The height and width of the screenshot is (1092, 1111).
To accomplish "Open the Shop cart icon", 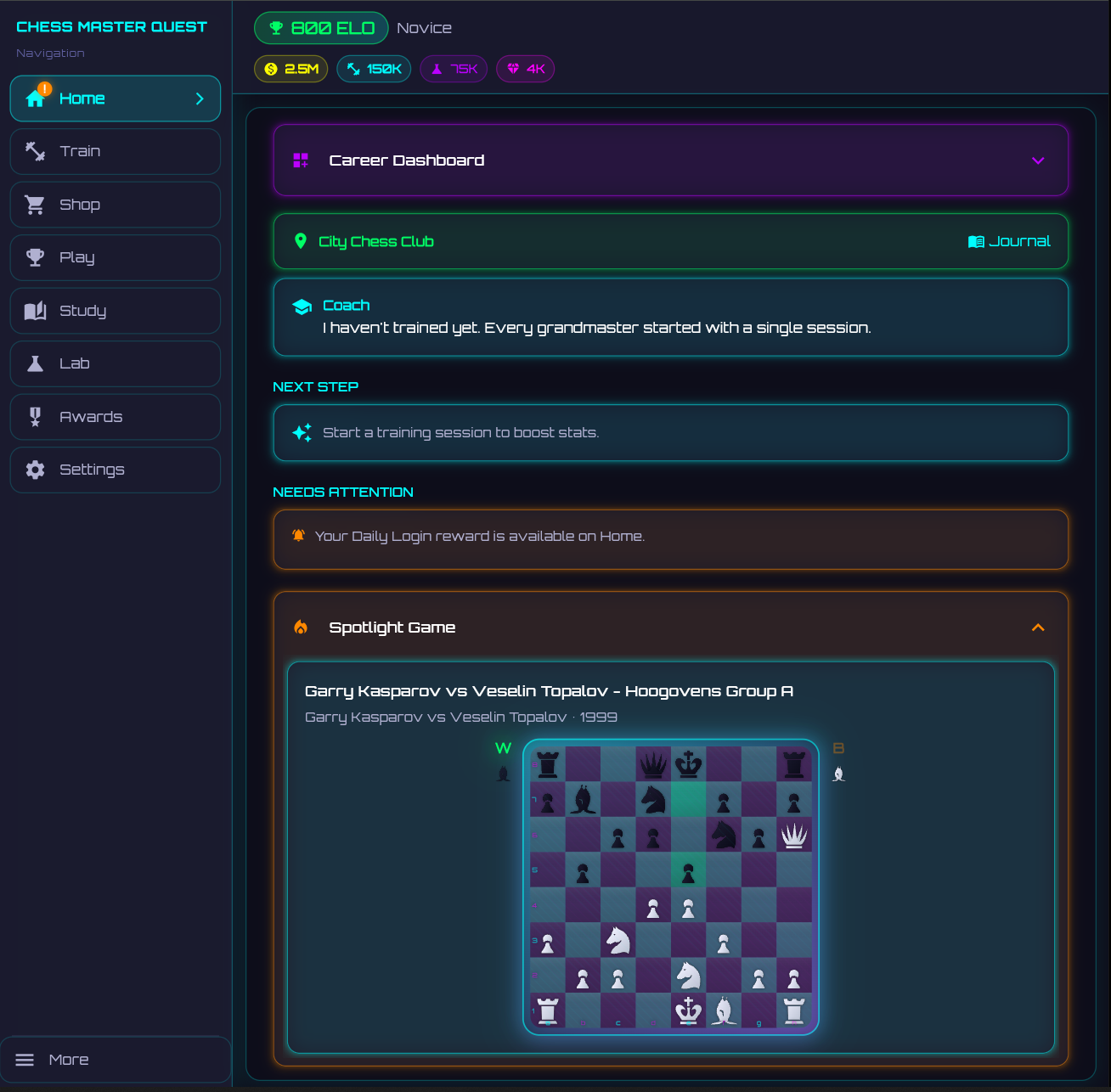I will [x=35, y=204].
